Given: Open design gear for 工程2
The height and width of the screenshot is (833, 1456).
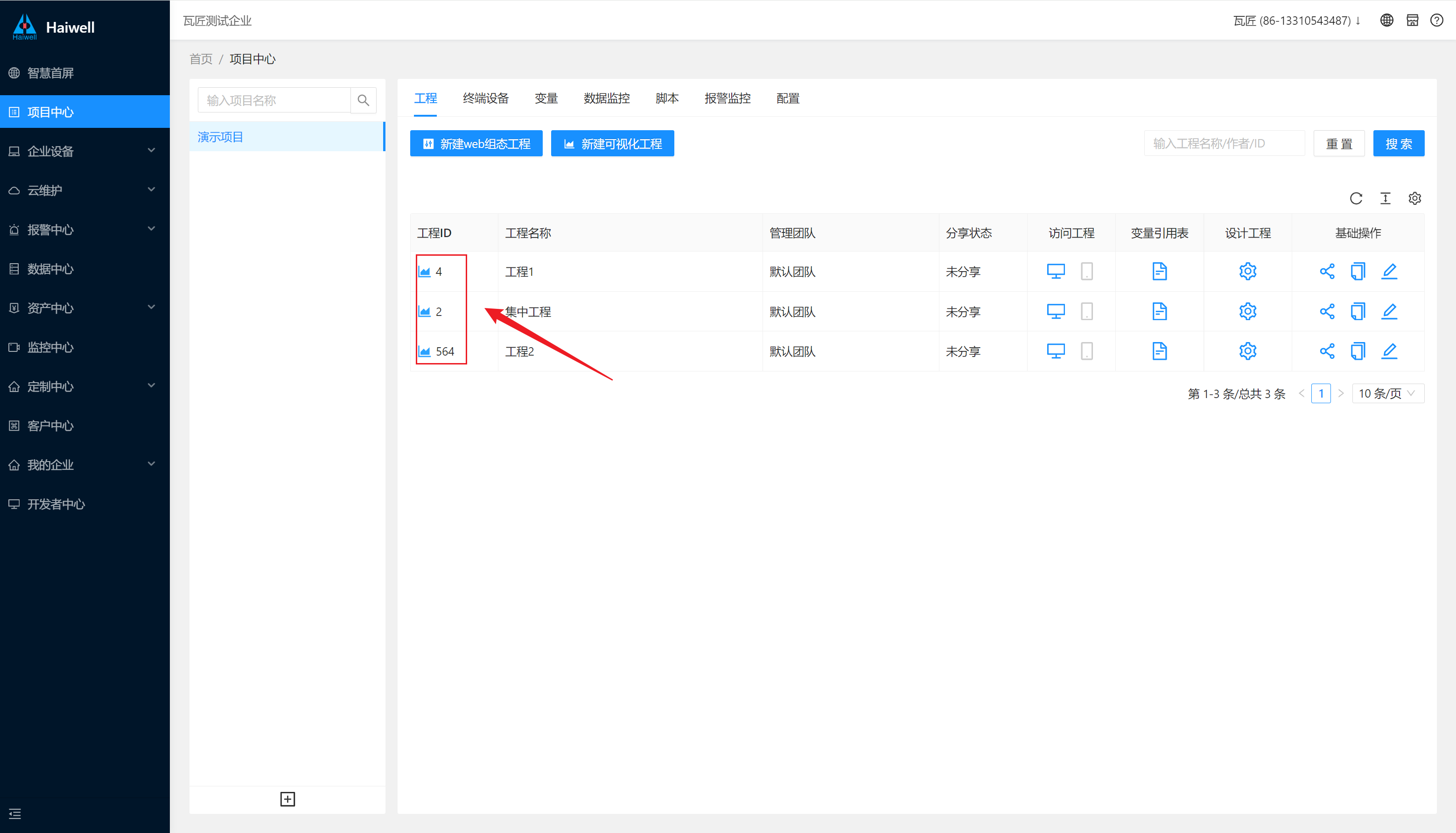Looking at the screenshot, I should point(1248,351).
